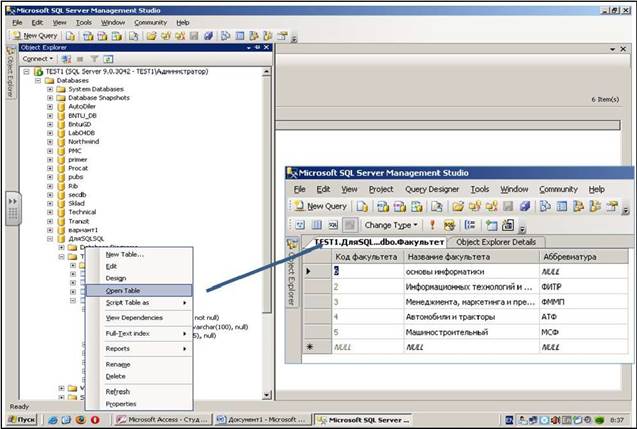This screenshot has height=429, width=637.
Task: Expand the pubs database node
Action: [x=50, y=178]
